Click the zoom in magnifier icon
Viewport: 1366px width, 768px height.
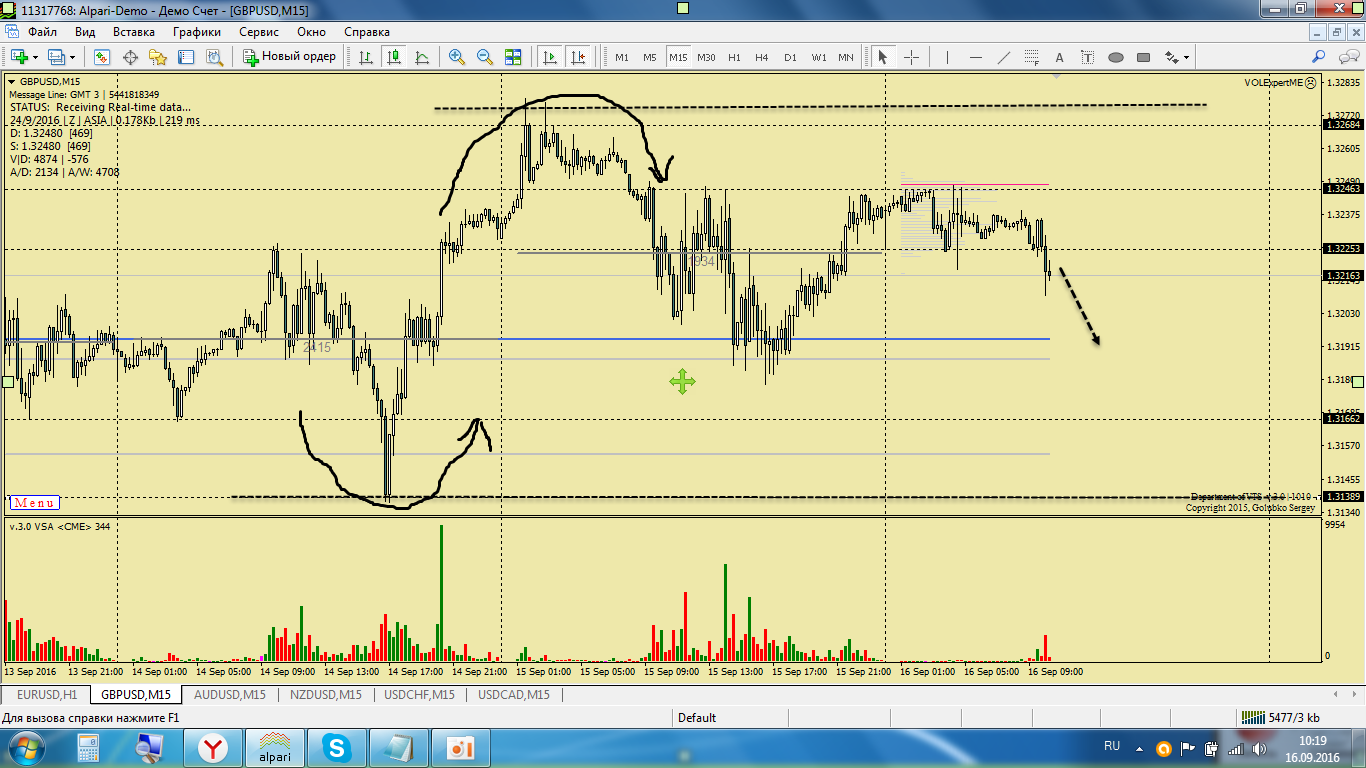tap(457, 57)
